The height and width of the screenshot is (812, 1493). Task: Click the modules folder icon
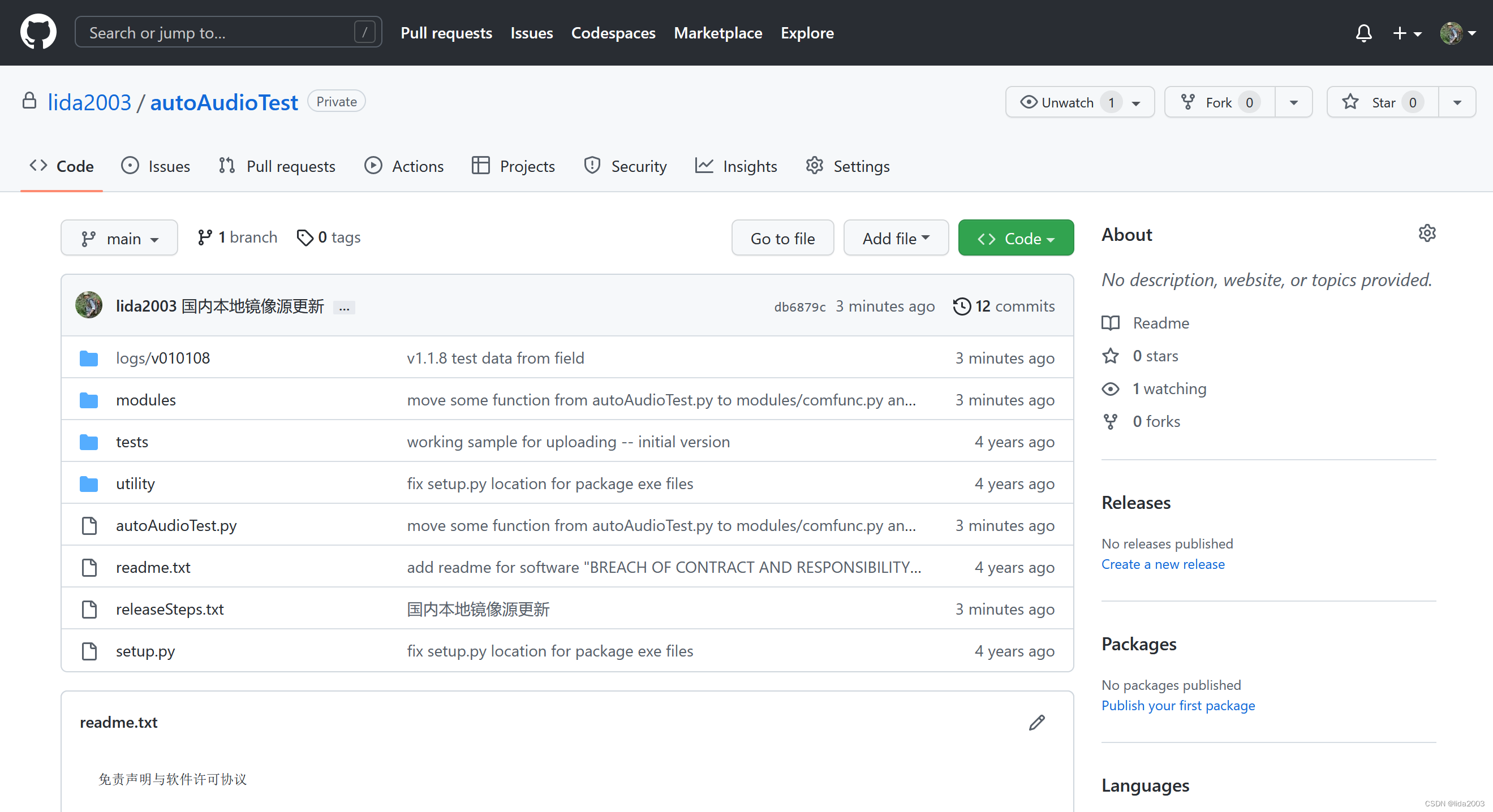[x=89, y=400]
